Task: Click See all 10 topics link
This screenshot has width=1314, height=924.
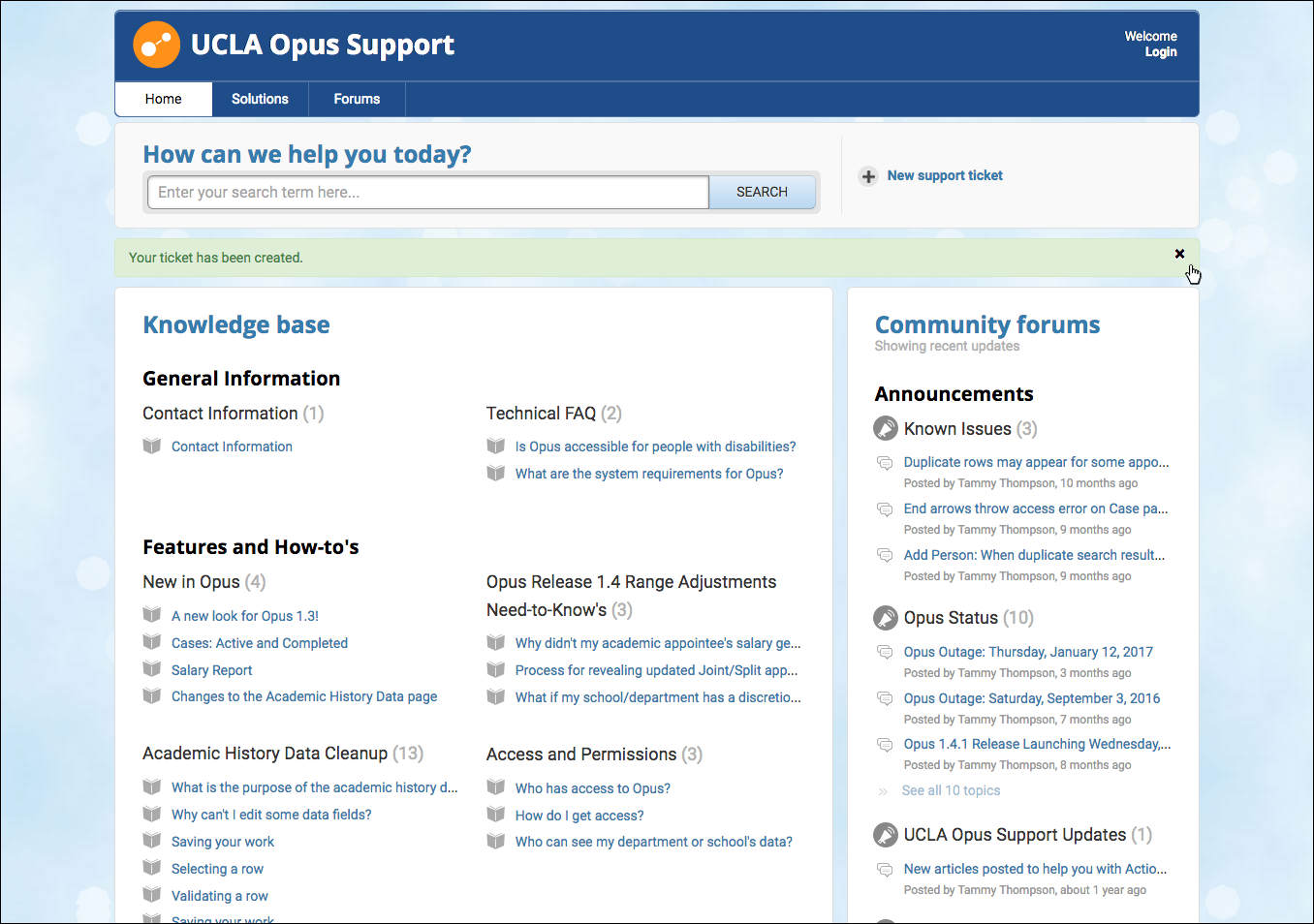Action: coord(951,790)
